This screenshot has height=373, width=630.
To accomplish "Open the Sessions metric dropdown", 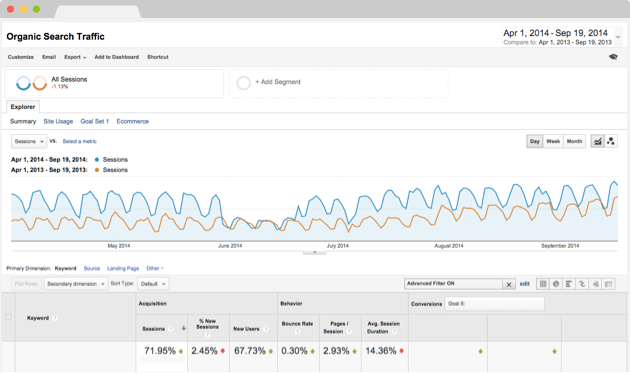I will click(x=29, y=141).
